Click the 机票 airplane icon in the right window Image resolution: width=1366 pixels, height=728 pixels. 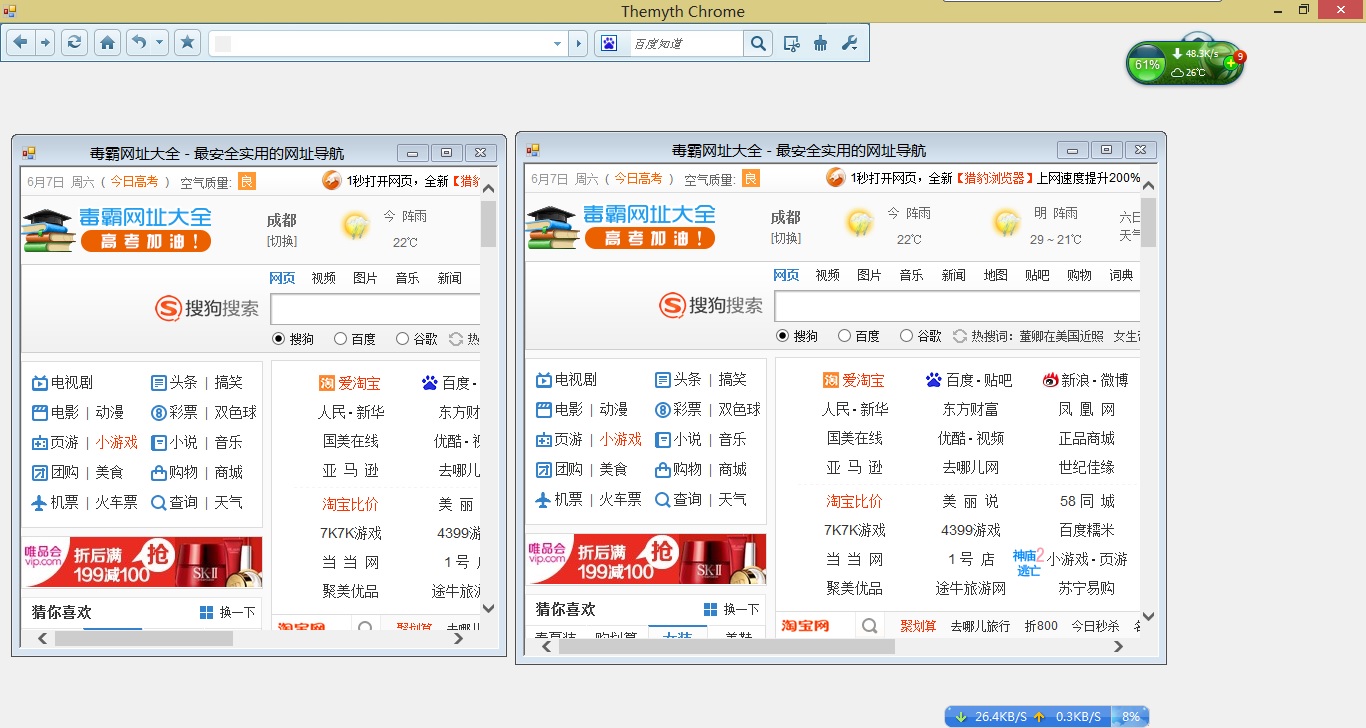(x=543, y=499)
